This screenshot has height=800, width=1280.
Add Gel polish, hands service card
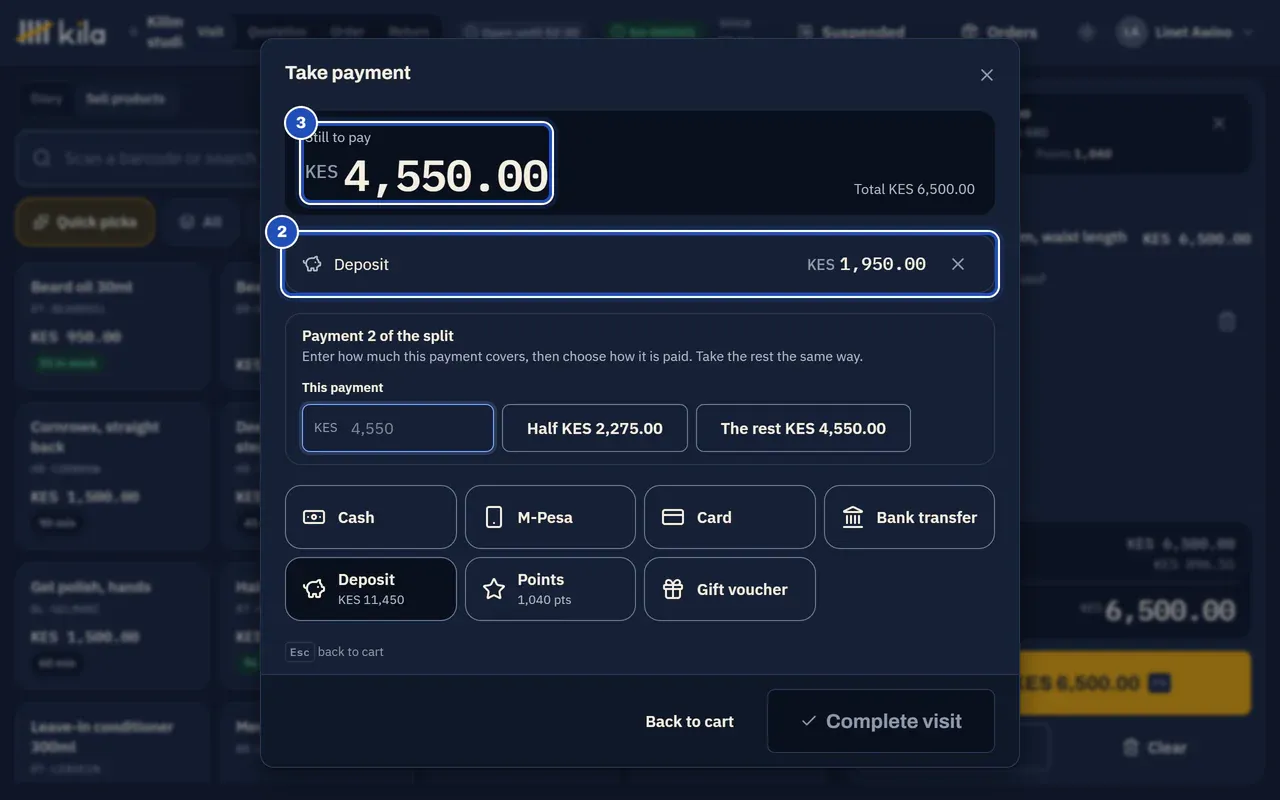pos(113,627)
